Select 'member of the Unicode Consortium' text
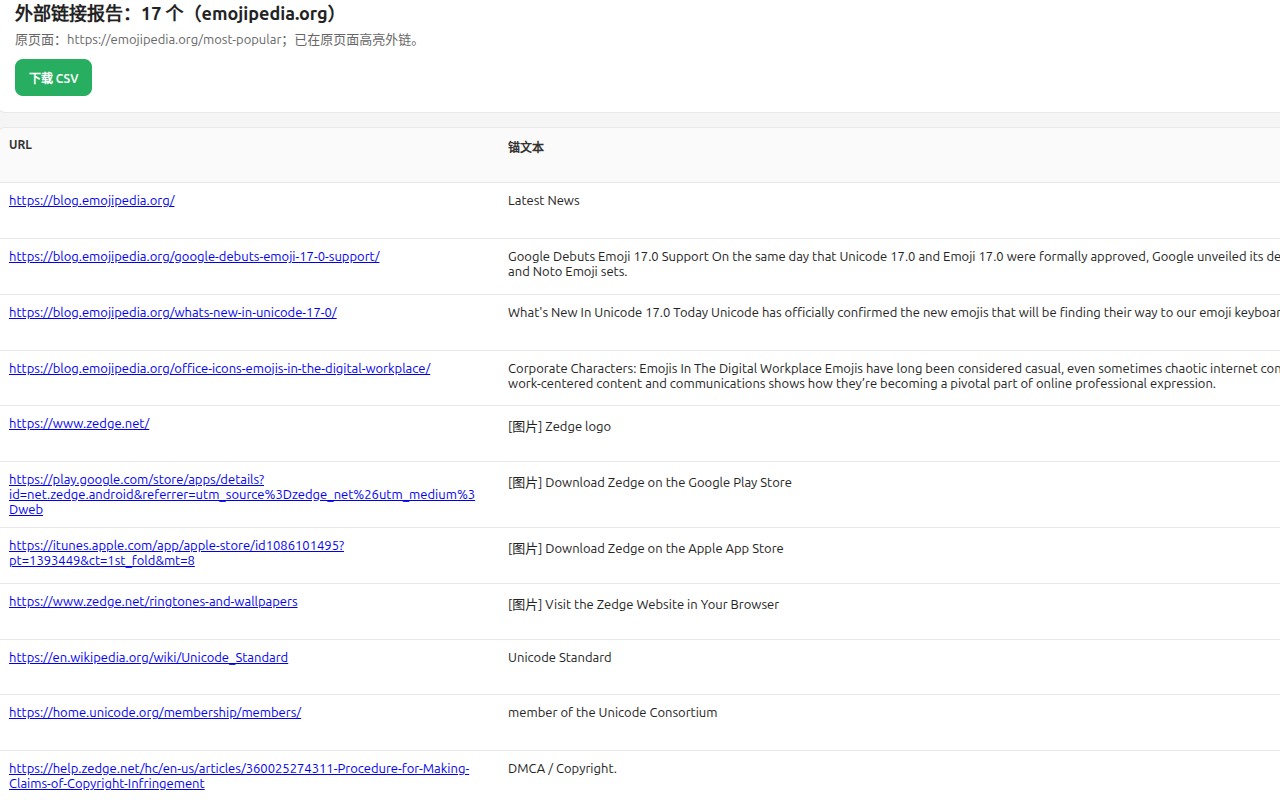This screenshot has width=1280, height=800. [x=612, y=712]
